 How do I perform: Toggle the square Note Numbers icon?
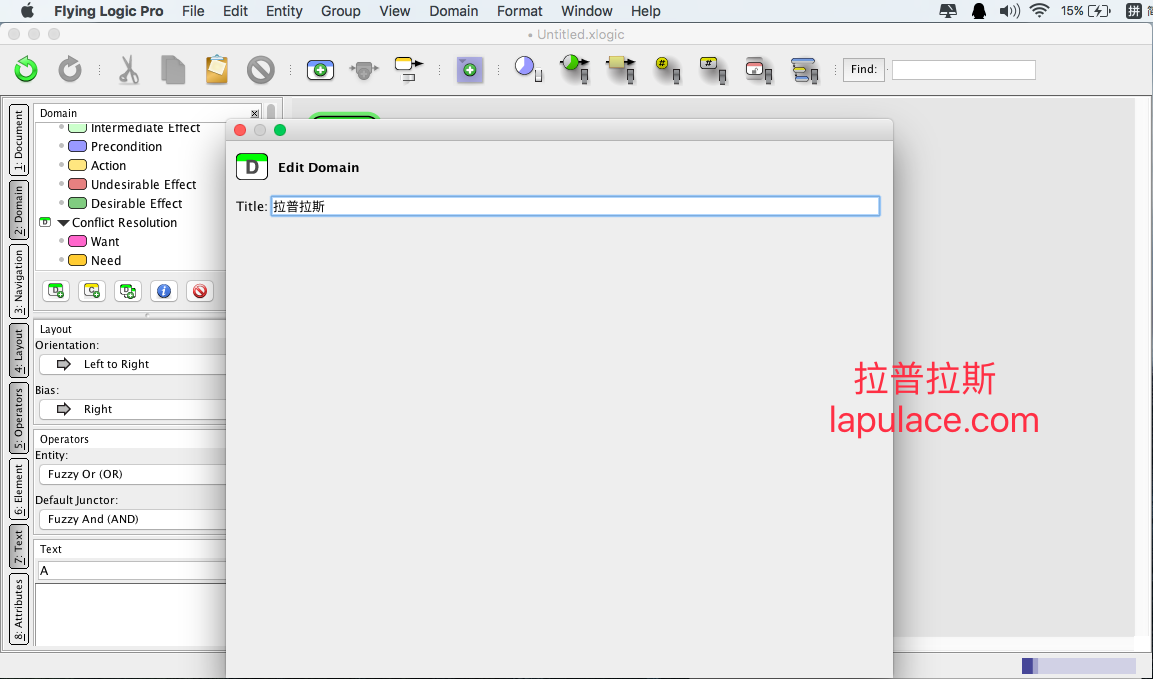pos(713,69)
